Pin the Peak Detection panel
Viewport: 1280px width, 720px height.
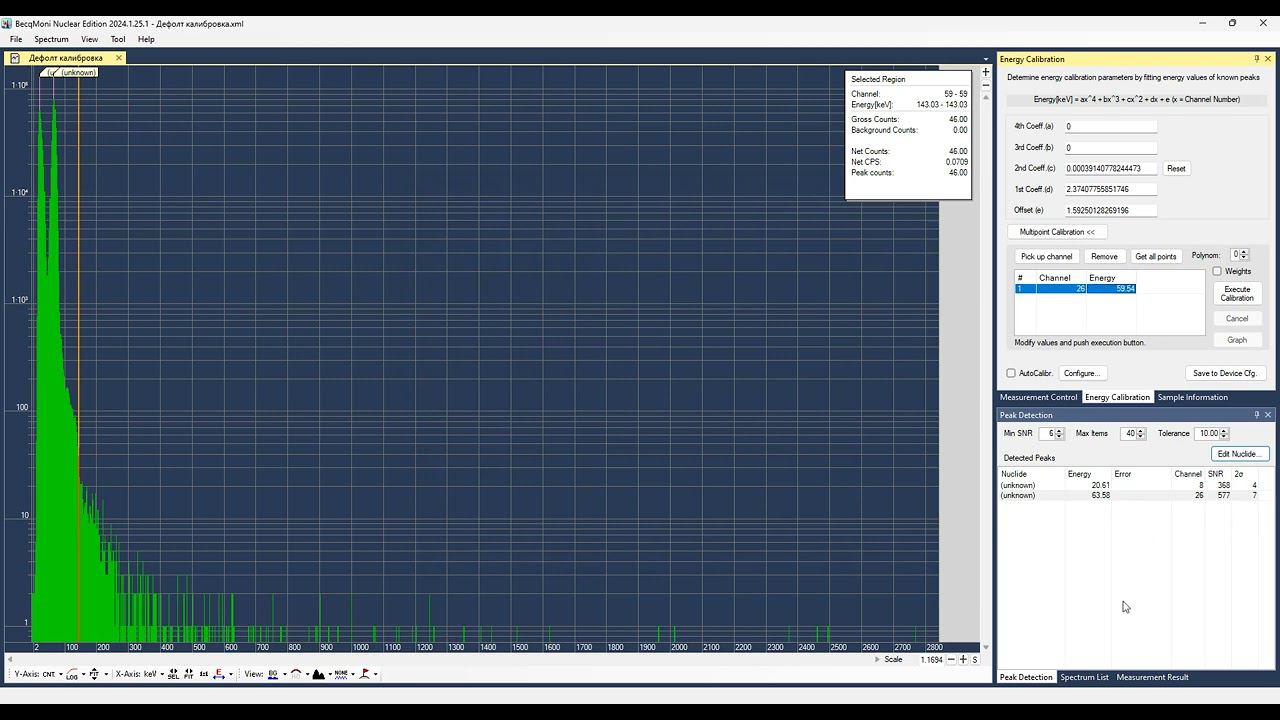coord(1257,415)
